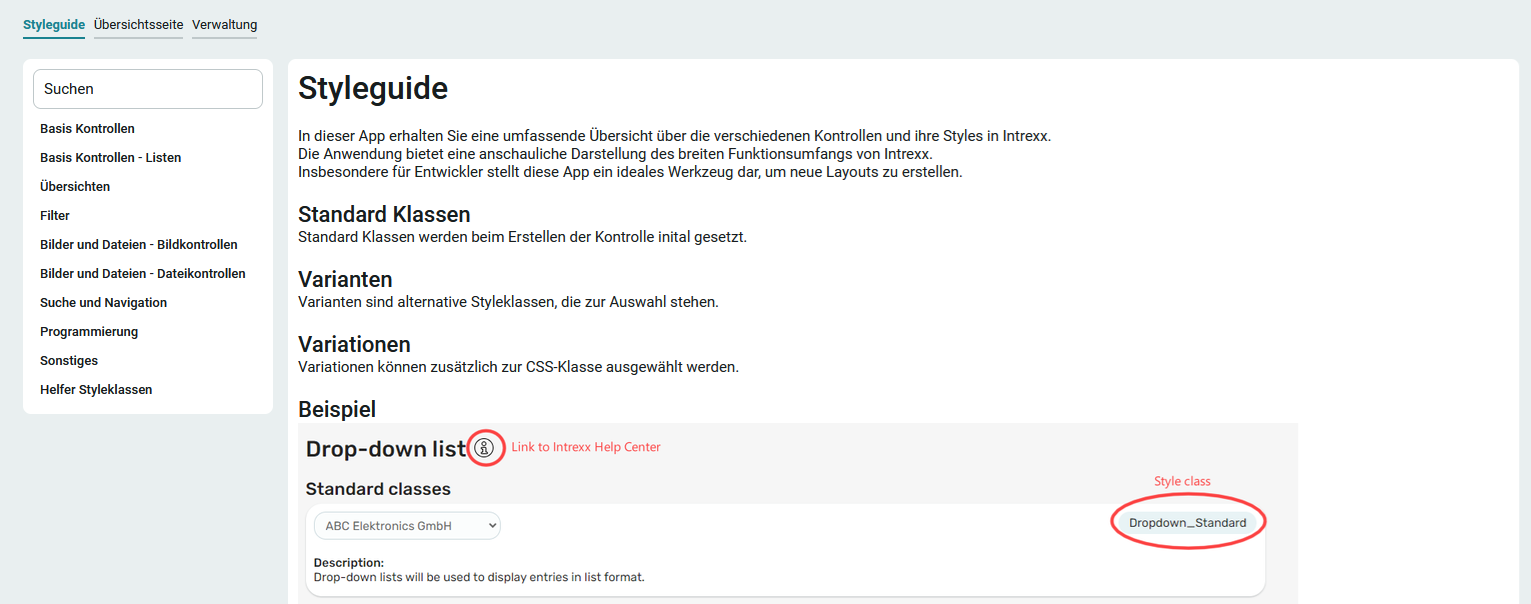Viewport: 1531px width, 604px height.
Task: Select the Filter sidebar entry
Action: point(55,216)
